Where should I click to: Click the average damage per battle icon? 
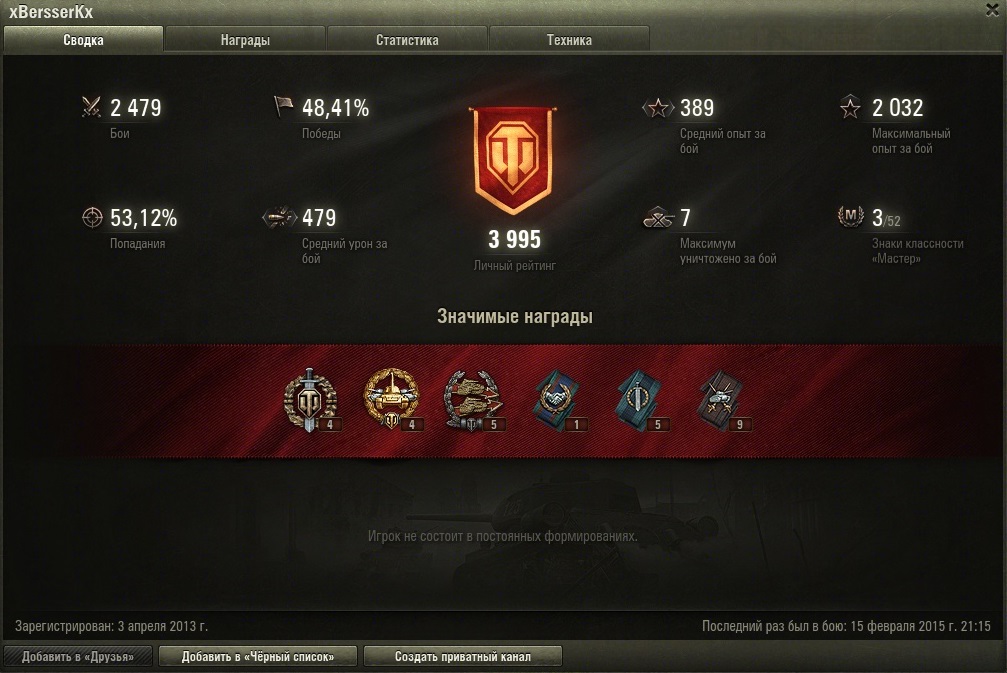click(x=279, y=218)
